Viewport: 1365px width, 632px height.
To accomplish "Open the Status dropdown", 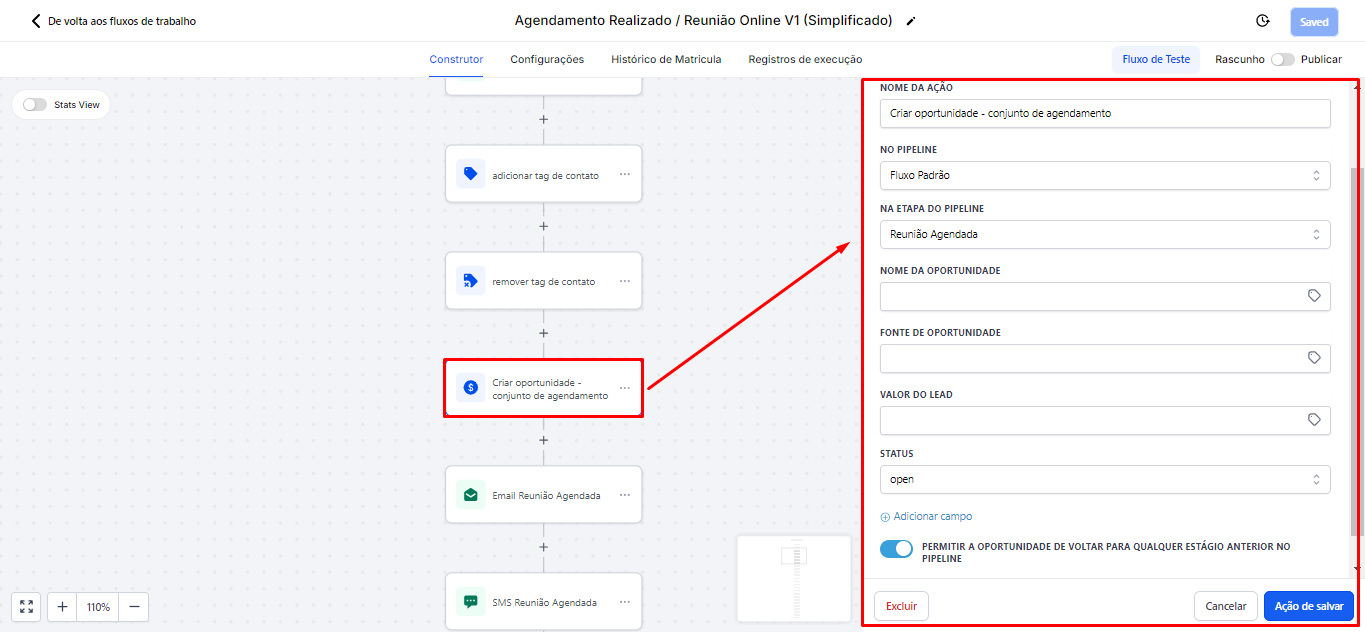I will [x=1104, y=480].
